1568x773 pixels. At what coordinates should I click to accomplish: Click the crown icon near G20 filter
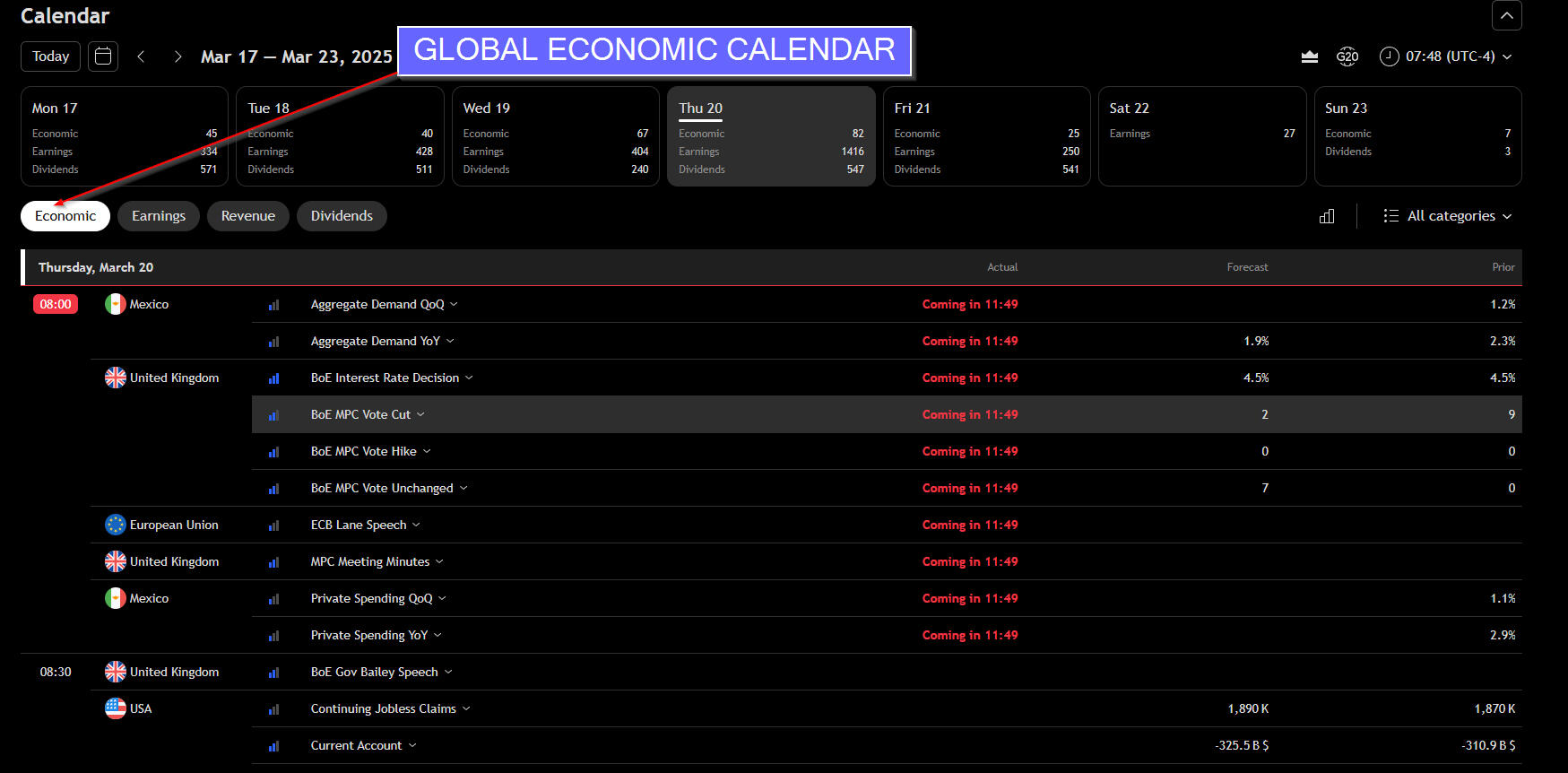(1309, 56)
